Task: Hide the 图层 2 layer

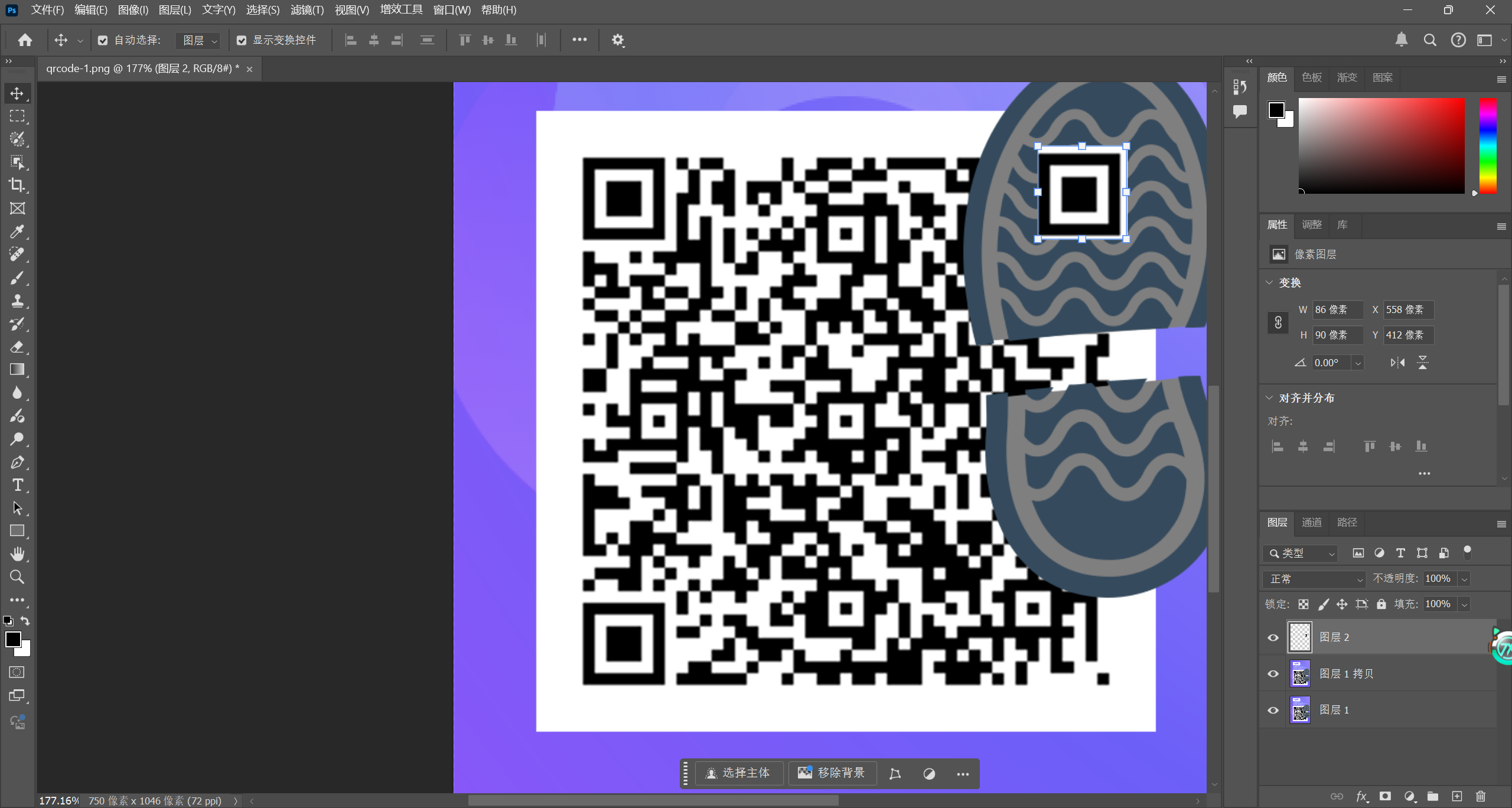Action: pyautogui.click(x=1273, y=637)
